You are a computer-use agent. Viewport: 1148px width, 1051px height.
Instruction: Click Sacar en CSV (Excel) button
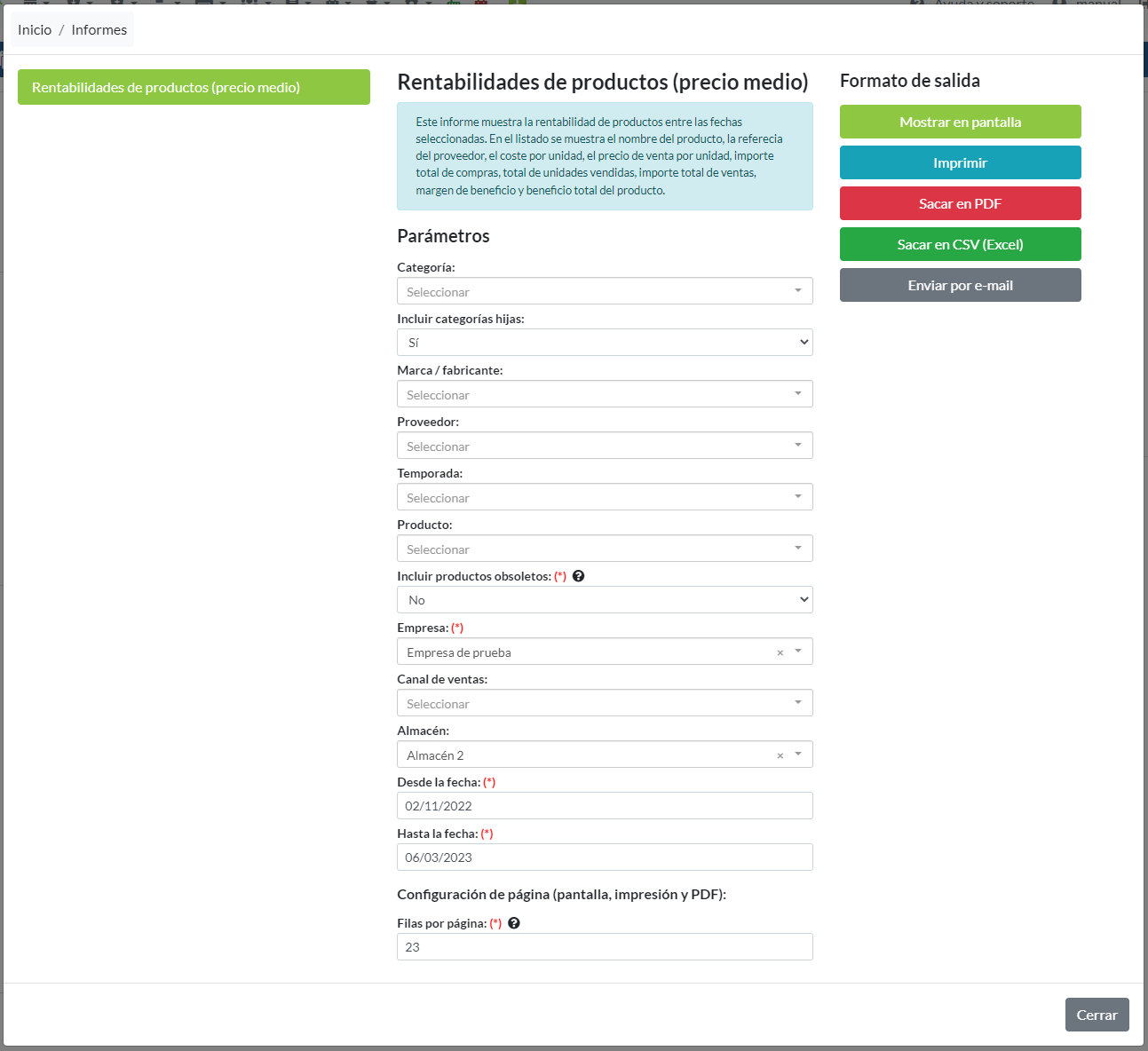tap(960, 244)
